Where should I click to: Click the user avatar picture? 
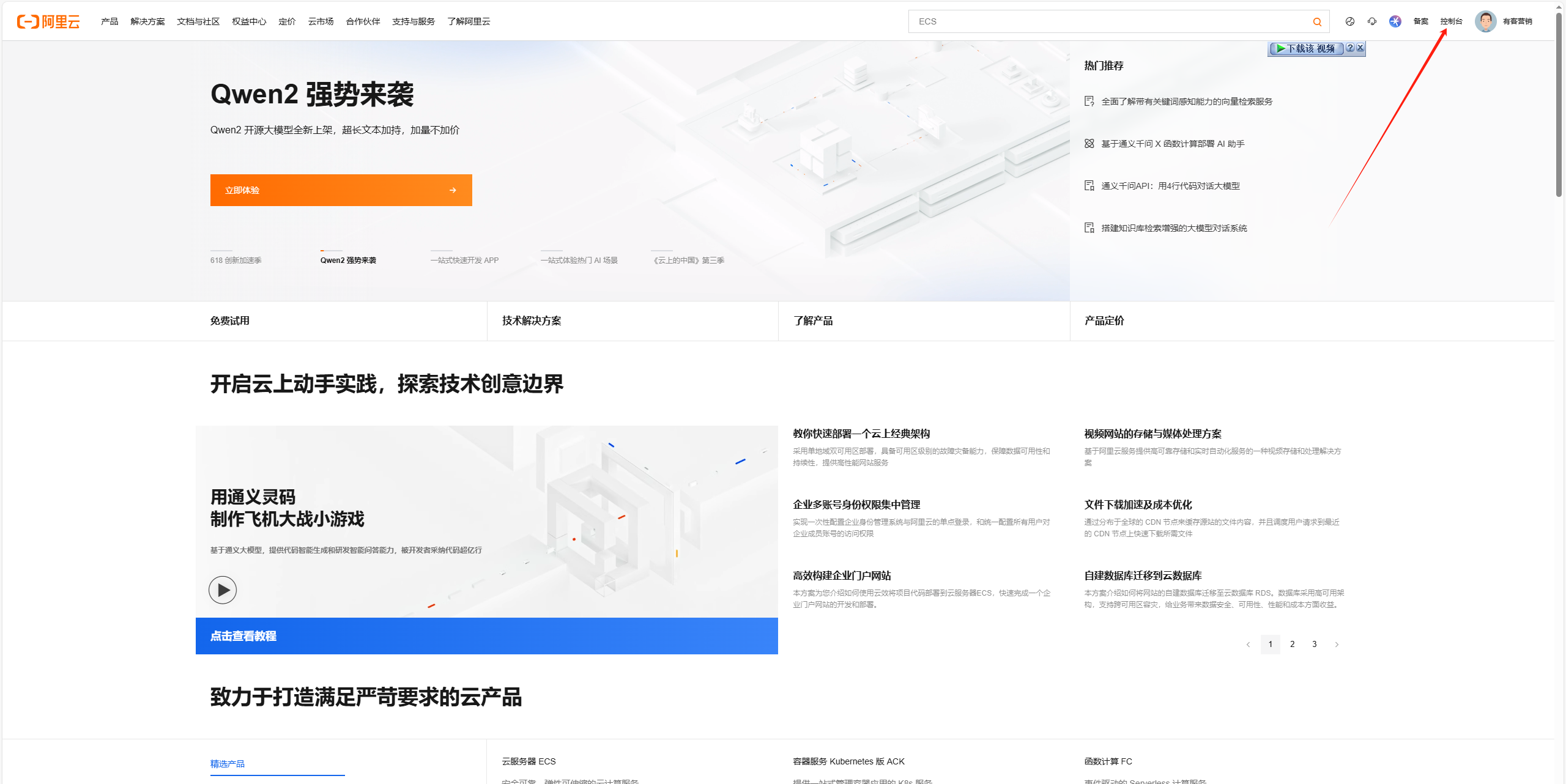1486,21
